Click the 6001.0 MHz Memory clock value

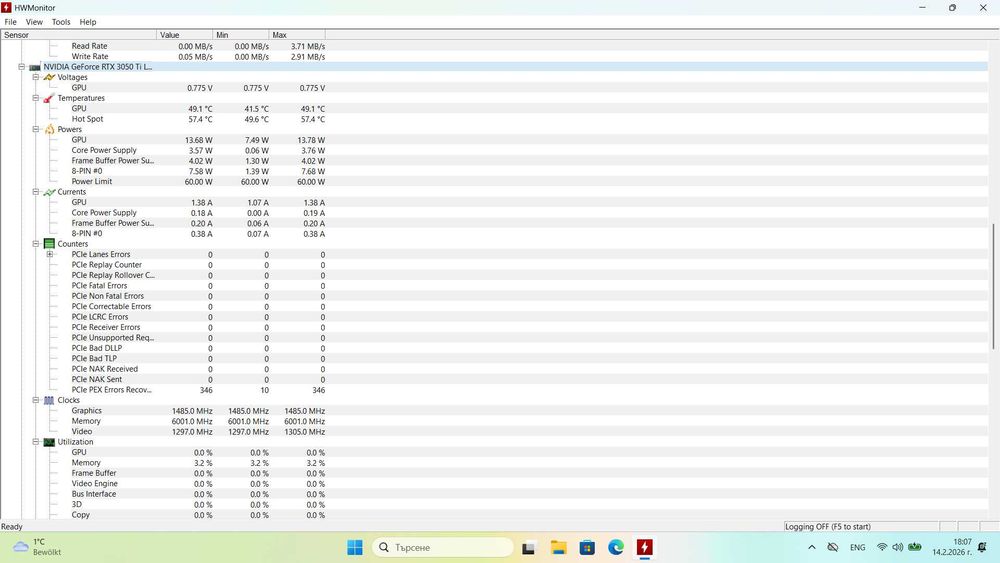pyautogui.click(x=192, y=421)
